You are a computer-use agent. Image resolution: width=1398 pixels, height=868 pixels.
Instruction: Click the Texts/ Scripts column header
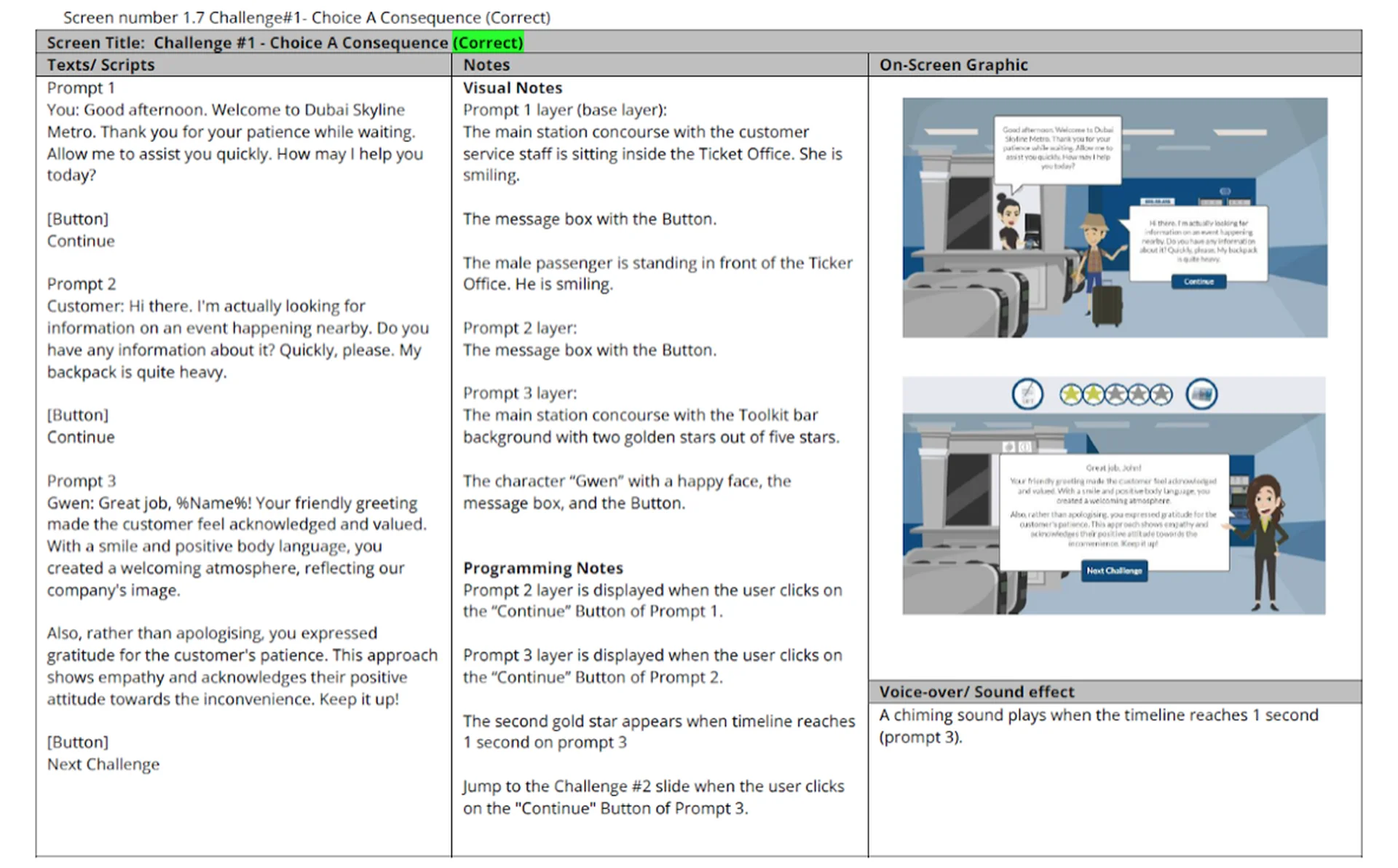coord(101,65)
